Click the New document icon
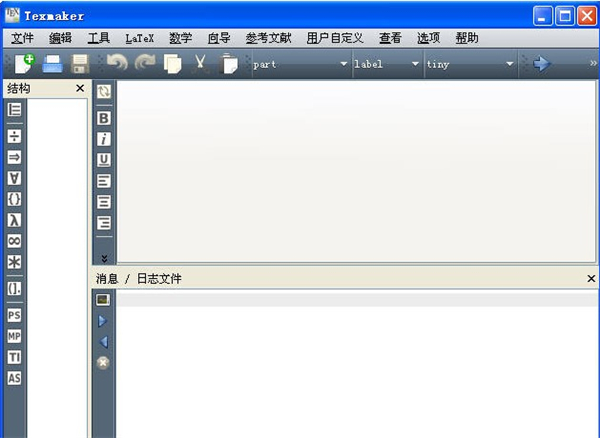Image resolution: width=600 pixels, height=438 pixels. click(23, 64)
